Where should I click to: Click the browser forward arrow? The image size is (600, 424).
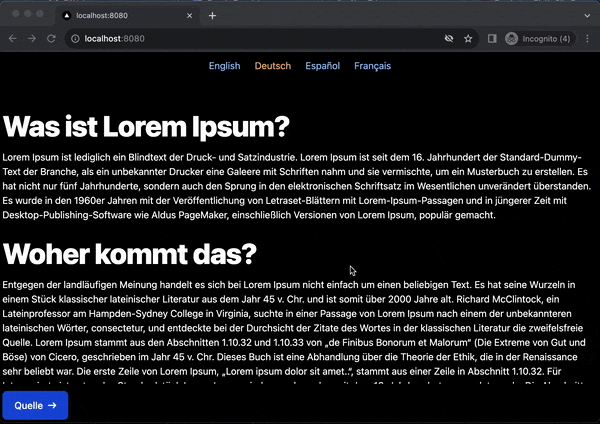(32, 39)
